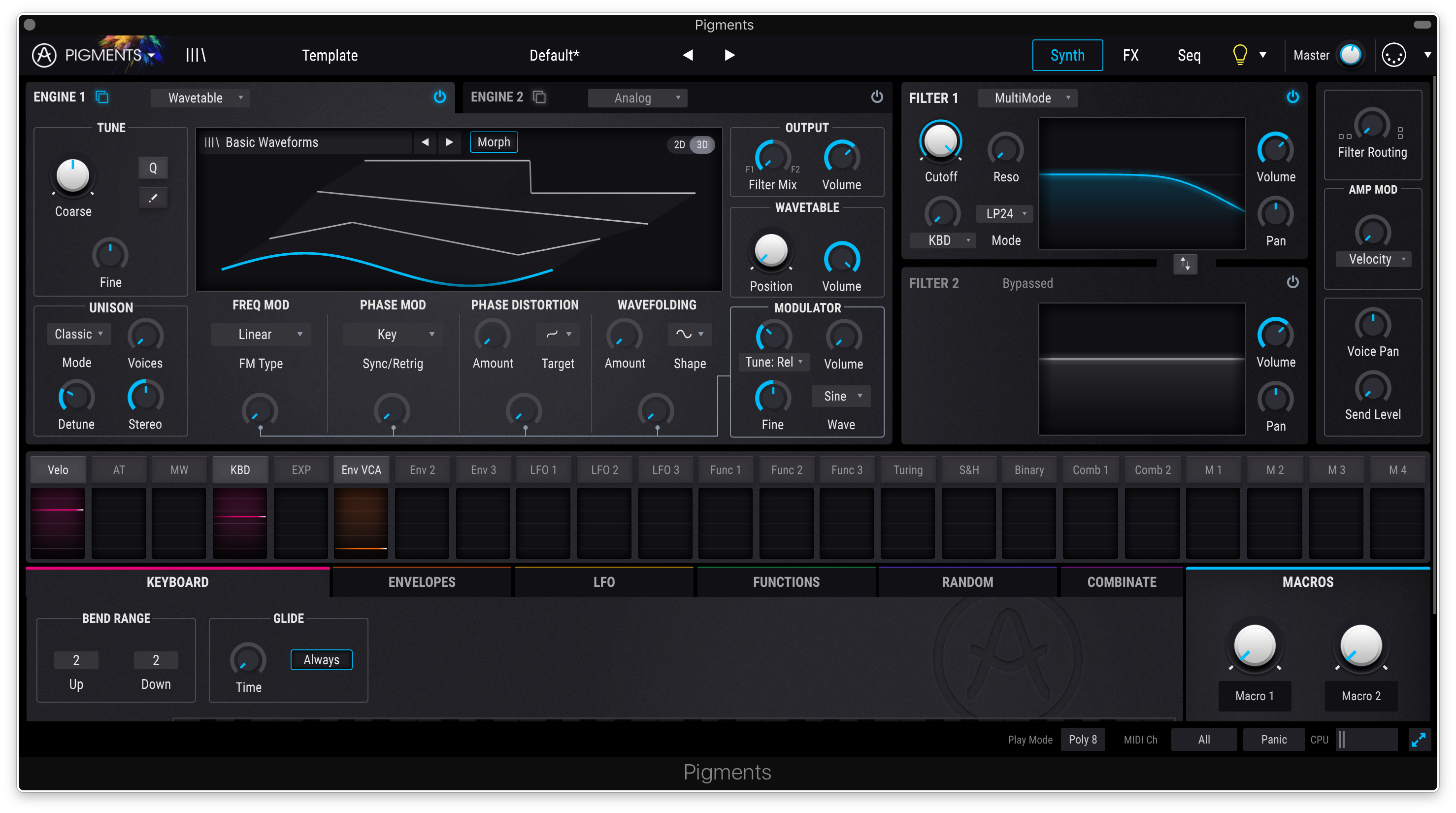The height and width of the screenshot is (813, 1456).
Task: Open Engine 1 Wavetable type dropdown
Action: [x=200, y=97]
